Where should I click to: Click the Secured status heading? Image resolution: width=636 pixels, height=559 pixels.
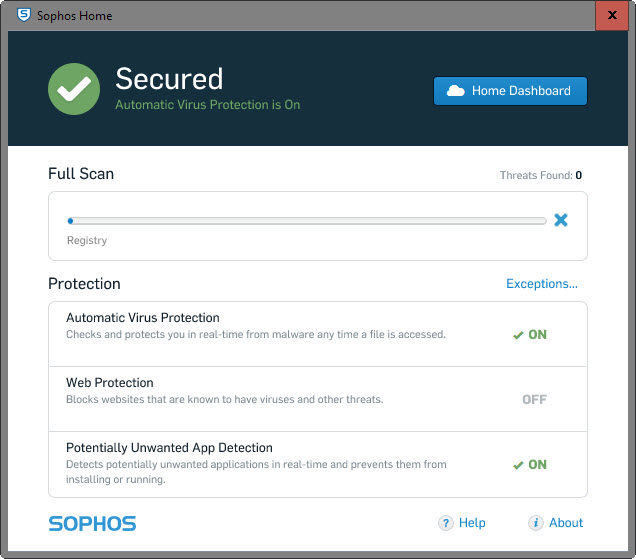[169, 79]
